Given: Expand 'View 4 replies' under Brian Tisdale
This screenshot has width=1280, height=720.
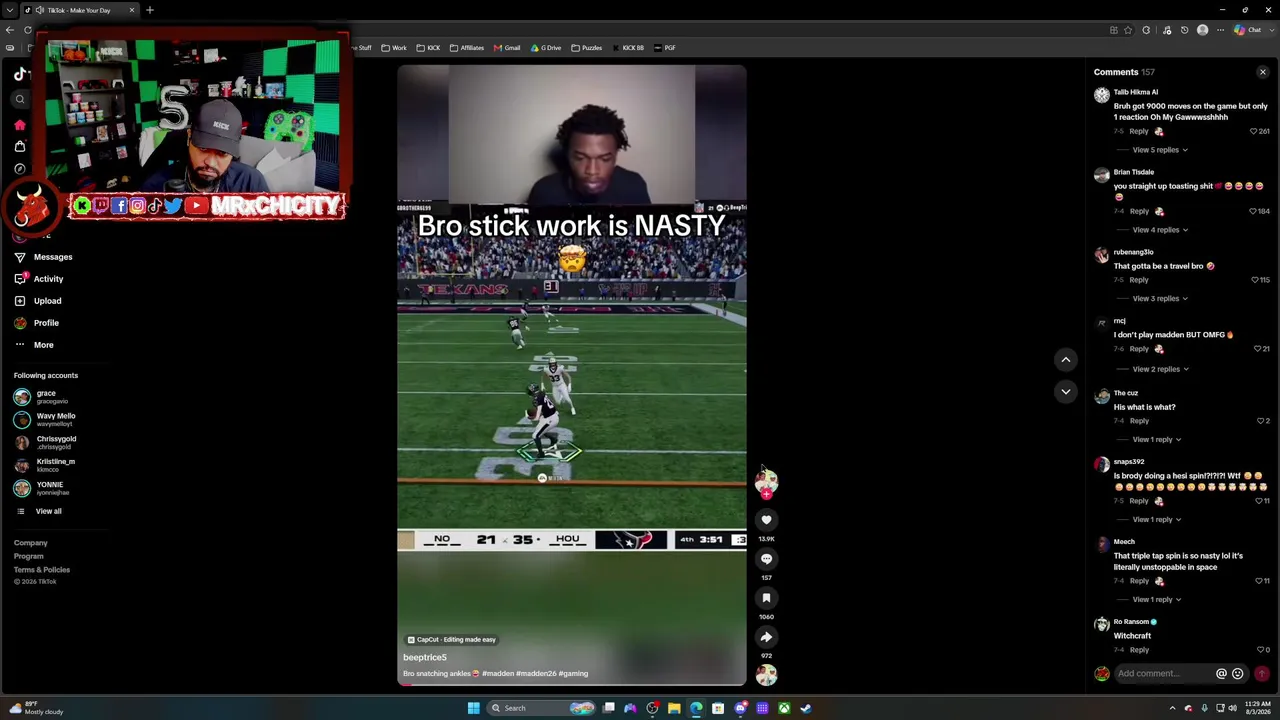Looking at the screenshot, I should 1160,230.
